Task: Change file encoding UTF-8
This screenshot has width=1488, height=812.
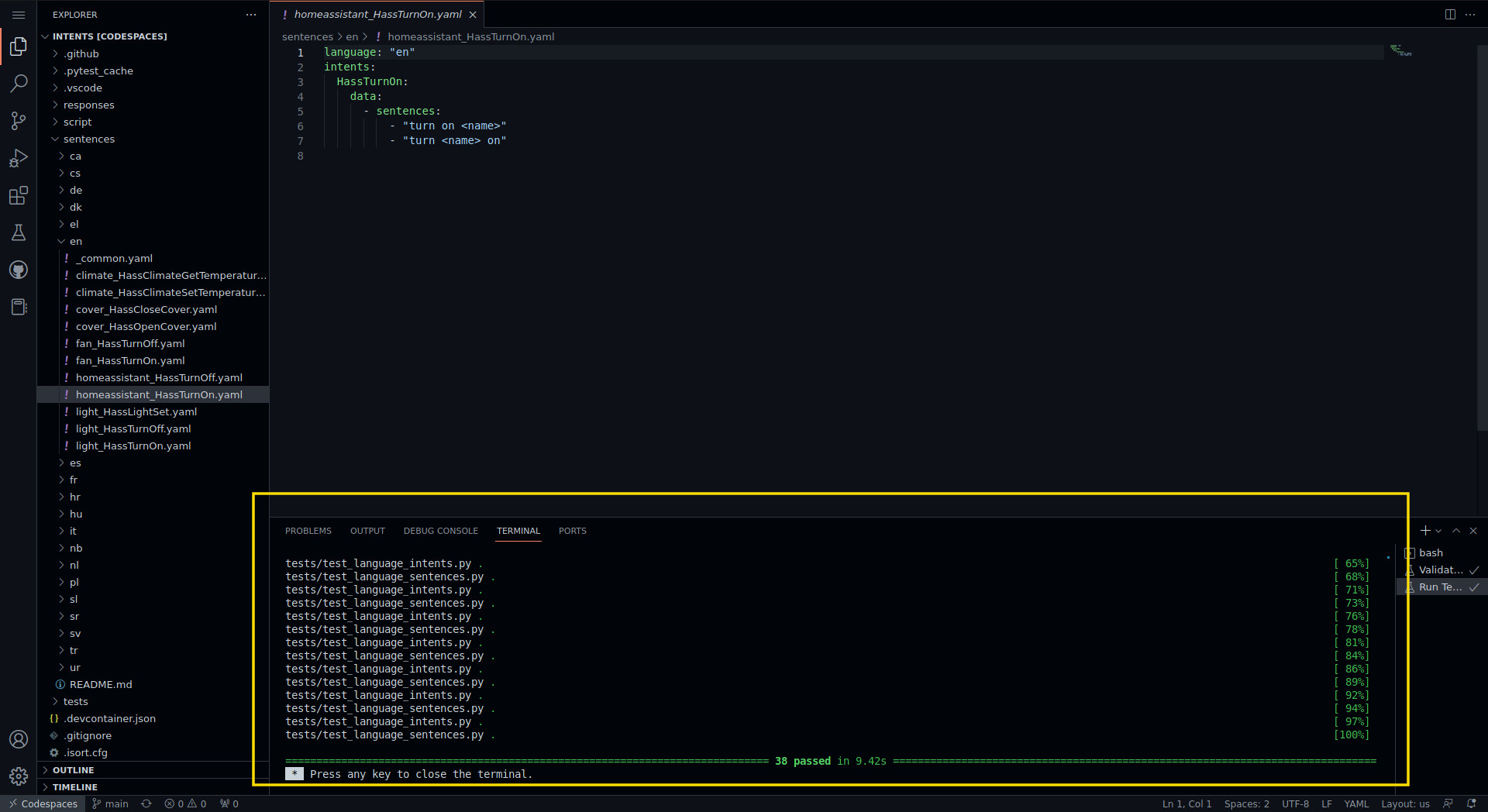Action: [1295, 803]
